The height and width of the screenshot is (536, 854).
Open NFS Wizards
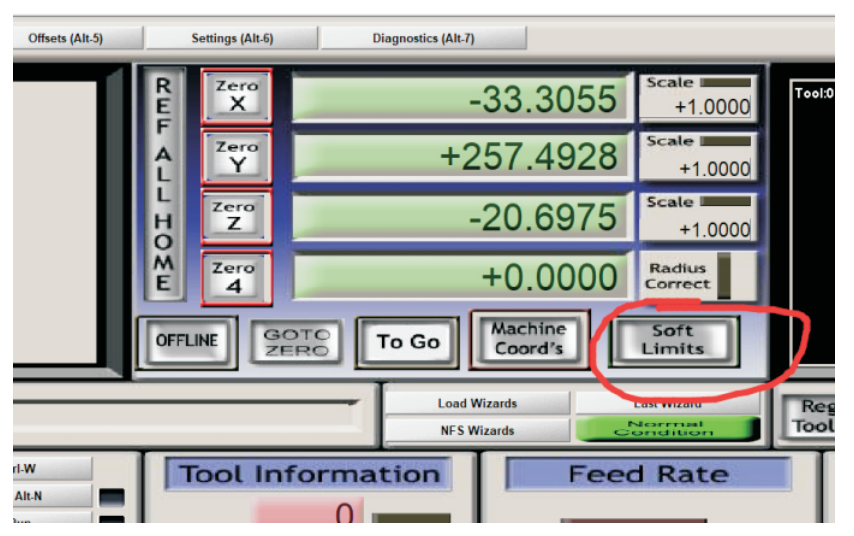477,431
